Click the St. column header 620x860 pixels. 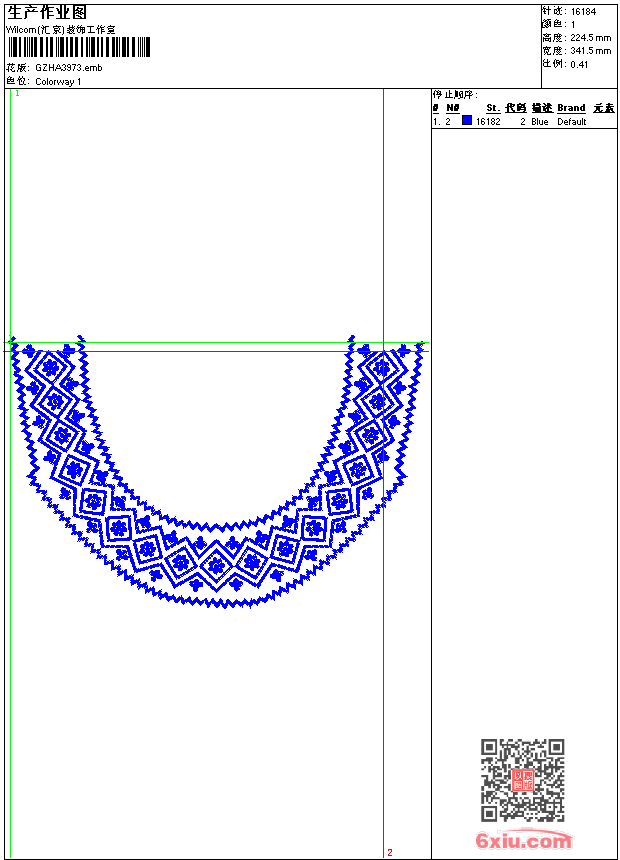pos(493,108)
